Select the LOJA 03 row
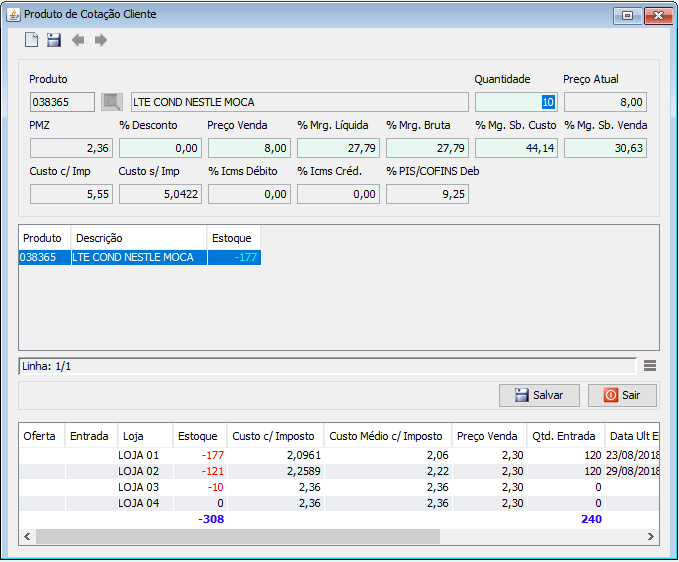 click(339, 487)
